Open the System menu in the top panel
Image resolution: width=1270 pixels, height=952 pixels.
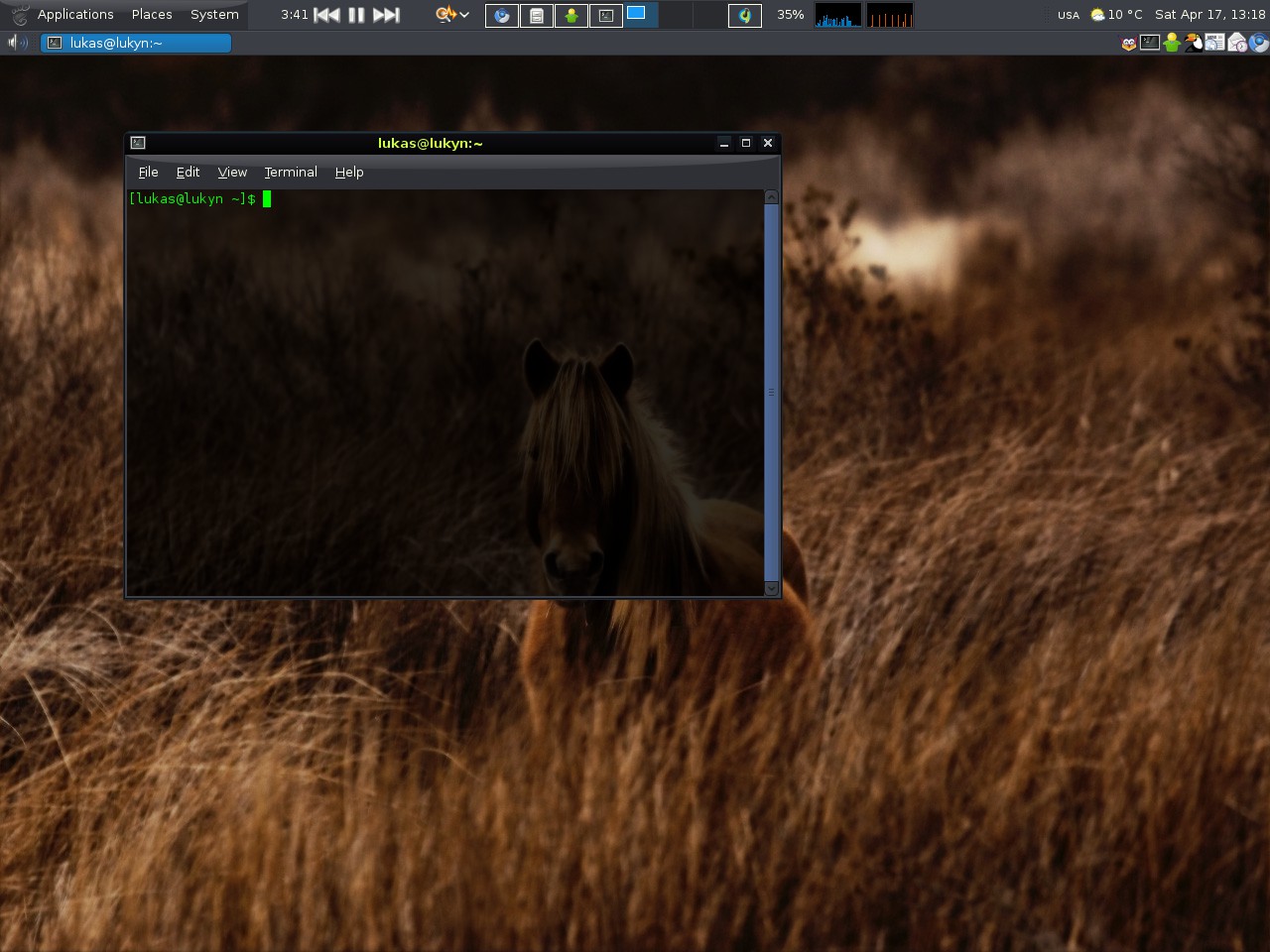214,15
